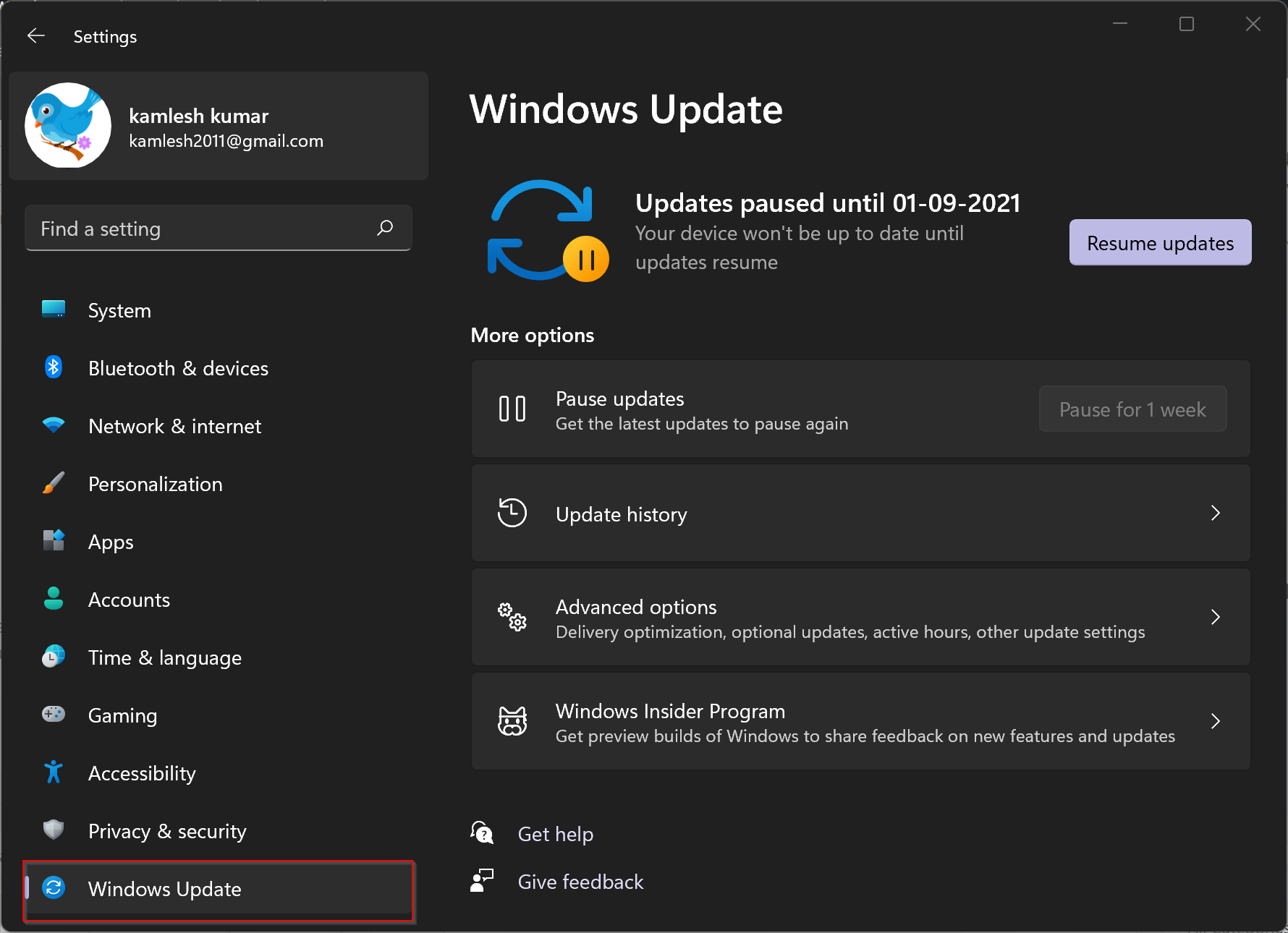Image resolution: width=1288 pixels, height=933 pixels.
Task: Click the Bluetooth icon in sidebar
Action: 54,367
